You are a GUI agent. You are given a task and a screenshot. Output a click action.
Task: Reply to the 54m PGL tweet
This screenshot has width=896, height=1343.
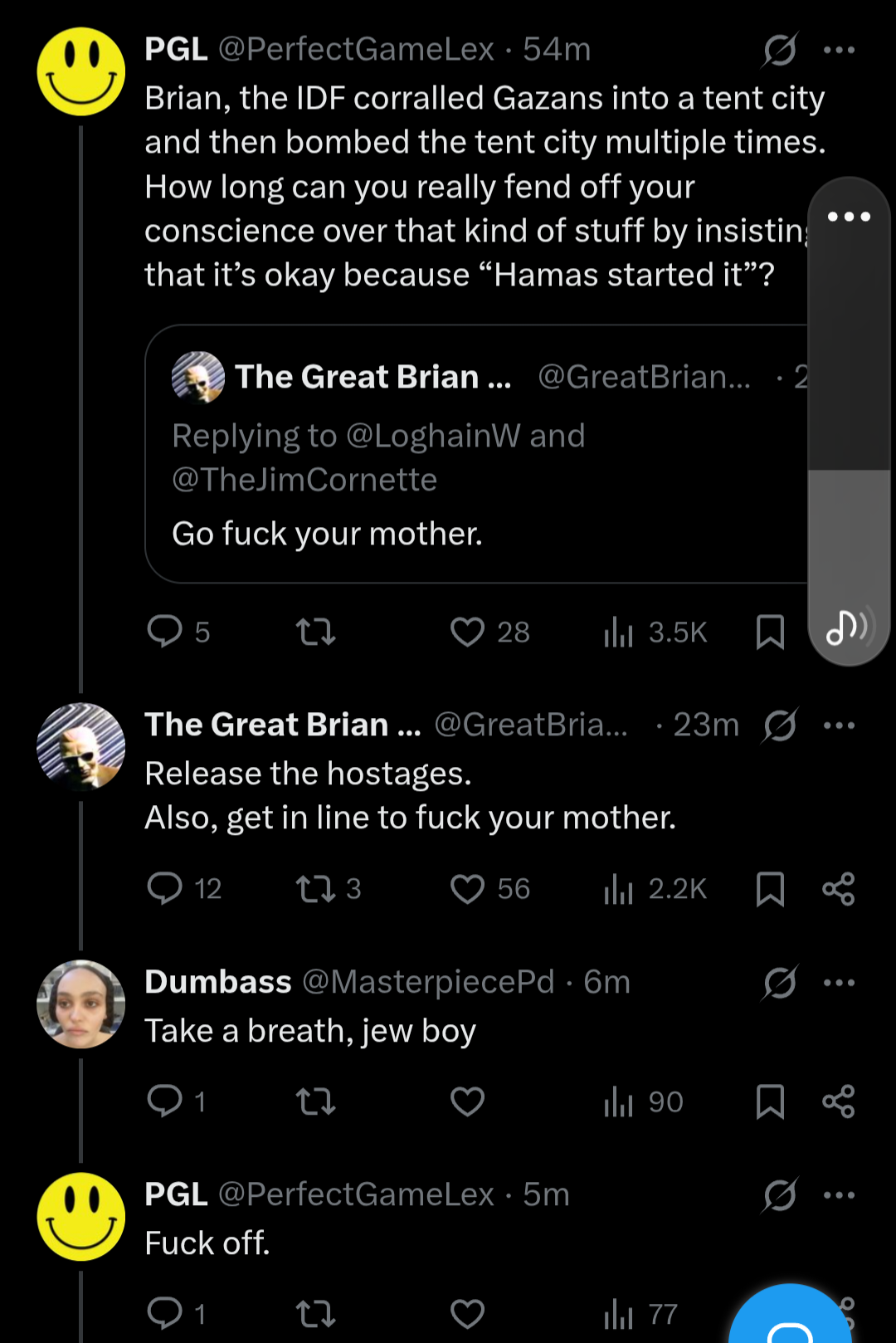click(164, 632)
